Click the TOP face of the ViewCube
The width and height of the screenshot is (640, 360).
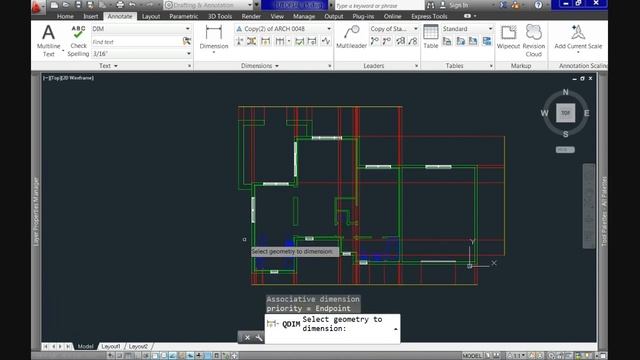(565, 113)
